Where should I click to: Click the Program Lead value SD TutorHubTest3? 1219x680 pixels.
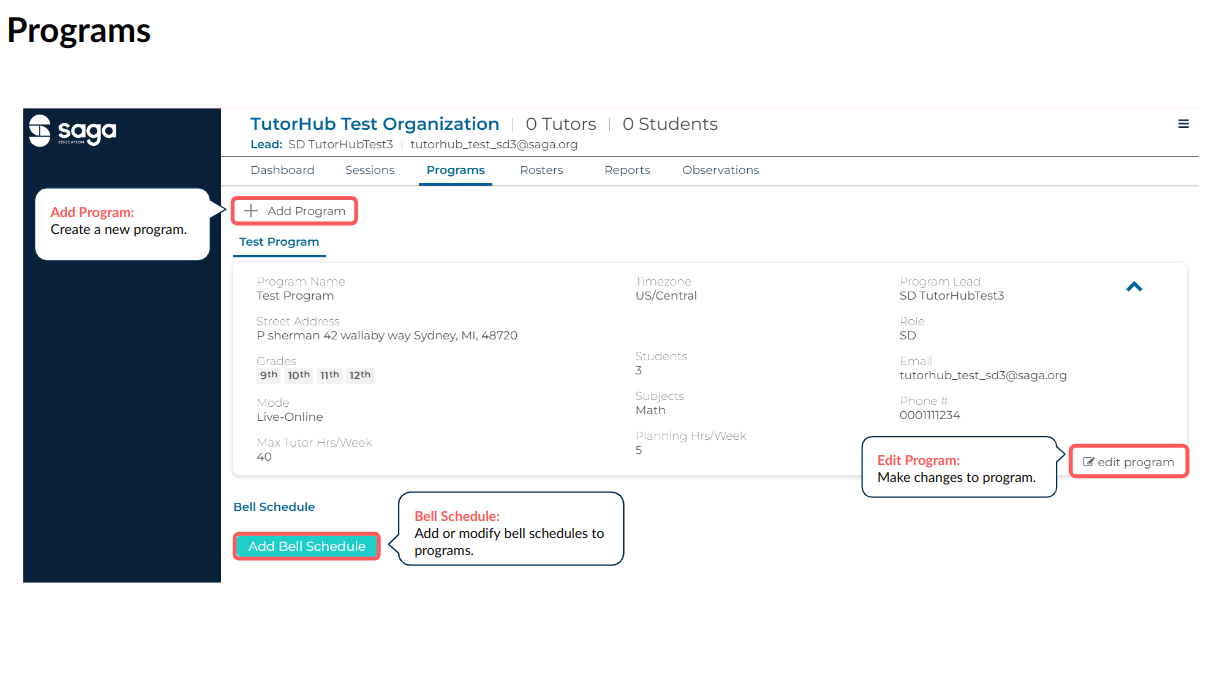click(952, 296)
